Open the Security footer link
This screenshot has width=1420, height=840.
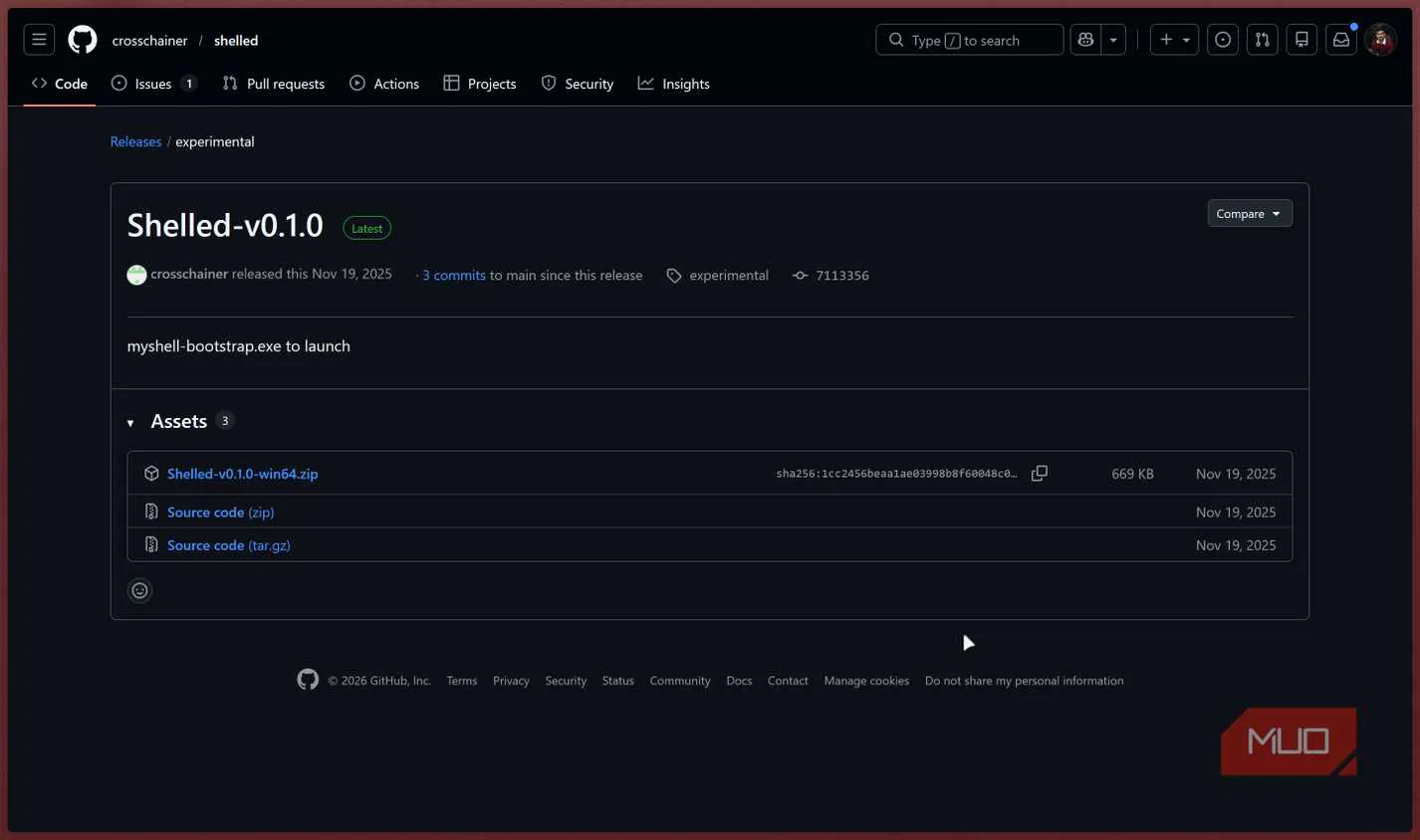566,681
